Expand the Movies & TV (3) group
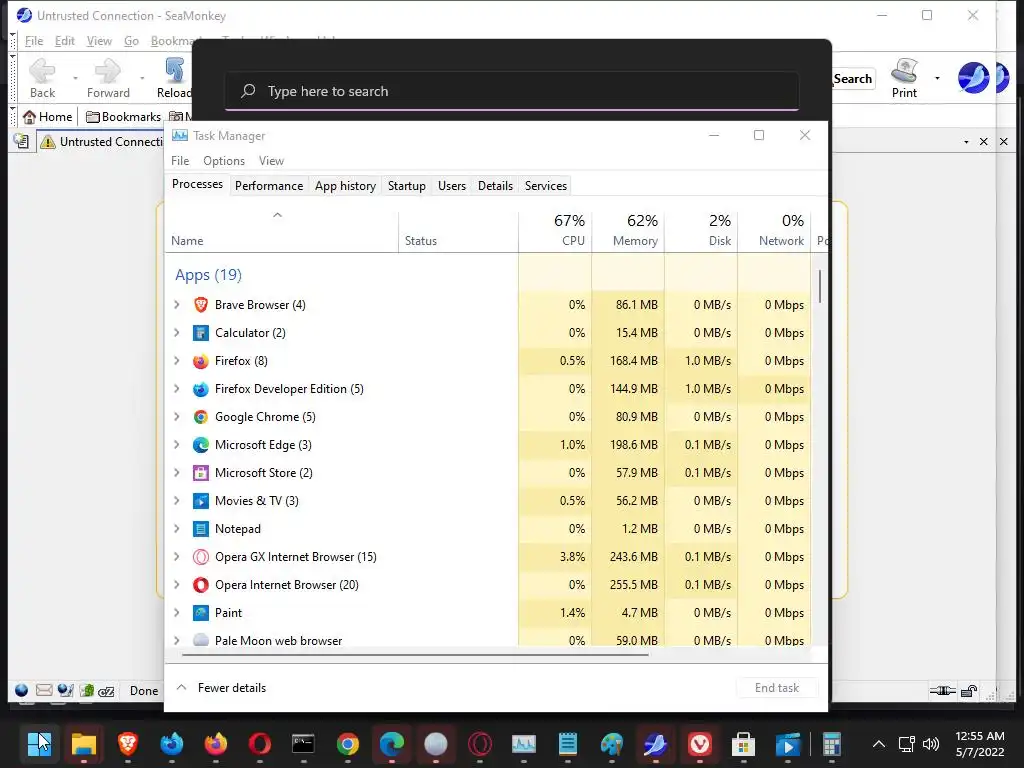 pos(176,501)
